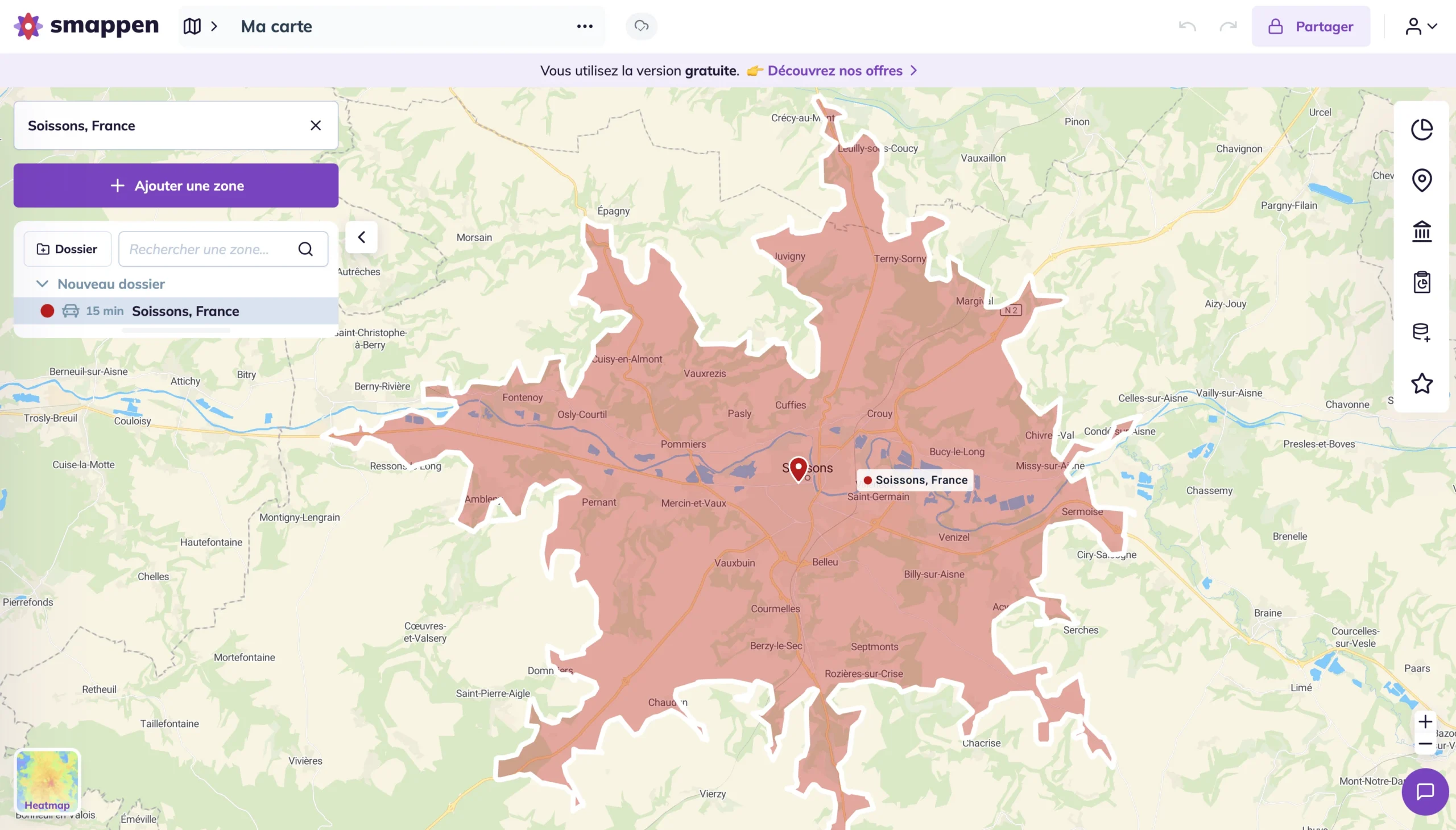
Task: Open the report clipboard tool
Action: pos(1422,282)
